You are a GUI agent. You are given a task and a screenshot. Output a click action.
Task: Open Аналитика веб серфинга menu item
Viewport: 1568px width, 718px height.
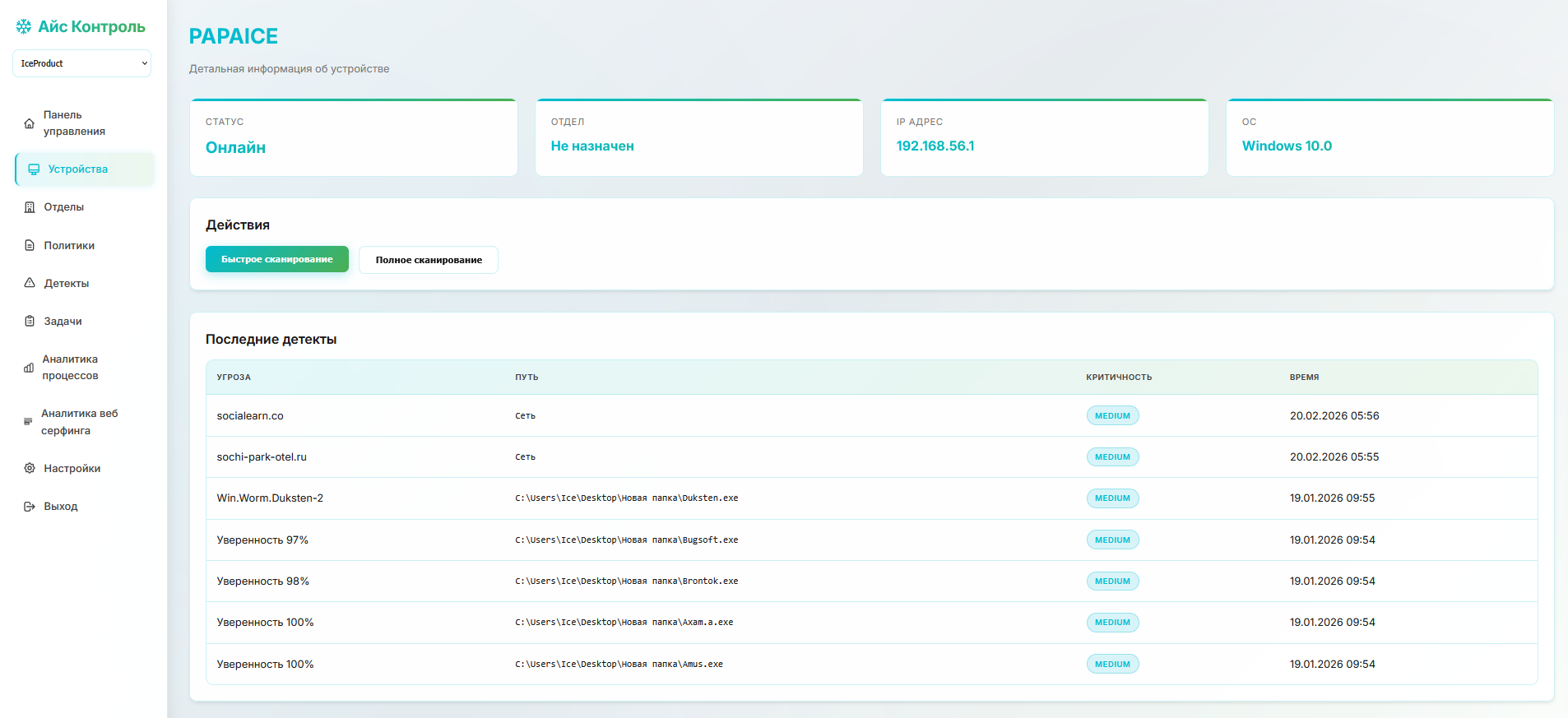point(80,422)
